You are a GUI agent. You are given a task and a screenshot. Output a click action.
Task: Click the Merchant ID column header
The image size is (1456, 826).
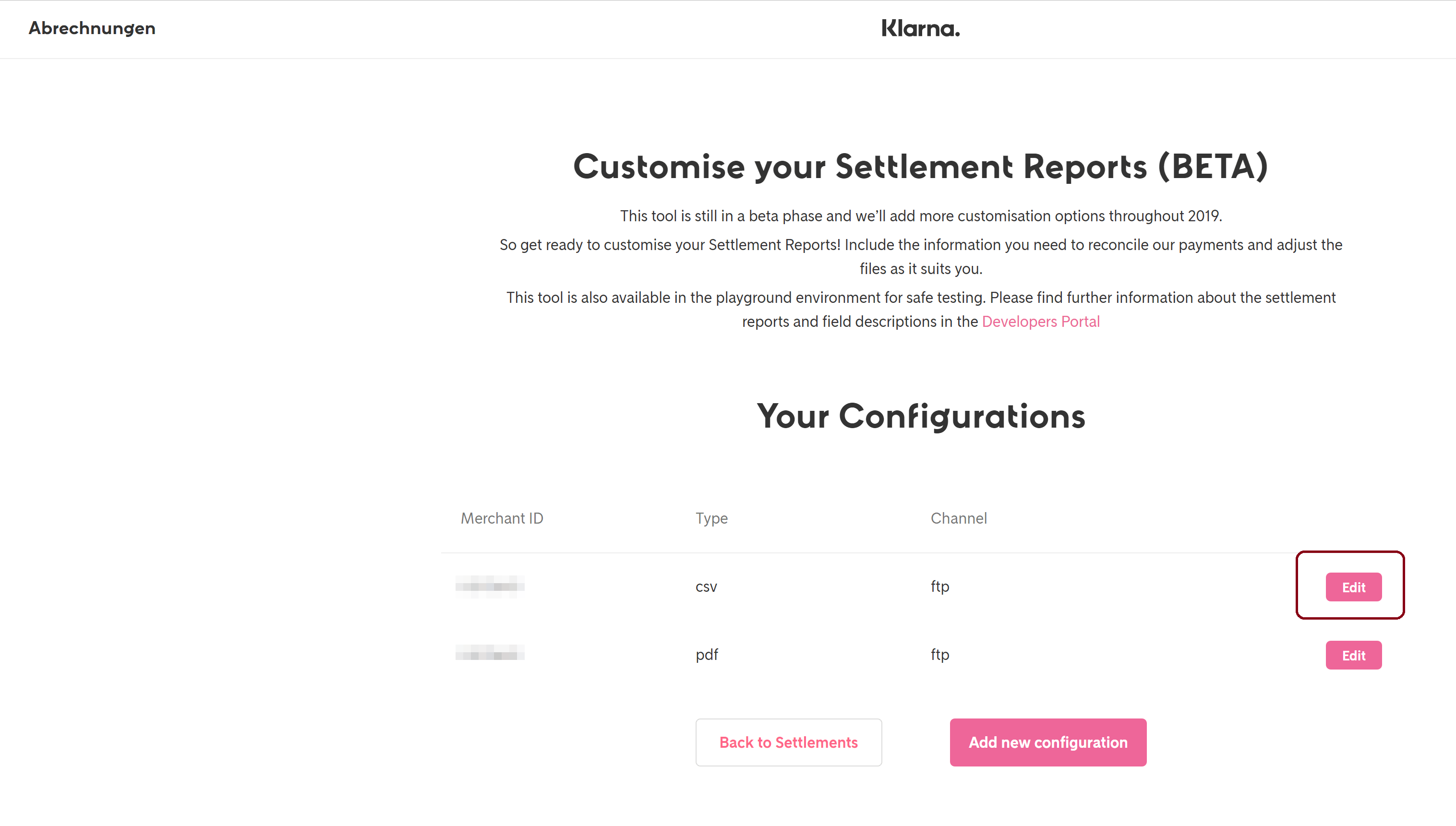pyautogui.click(x=502, y=518)
